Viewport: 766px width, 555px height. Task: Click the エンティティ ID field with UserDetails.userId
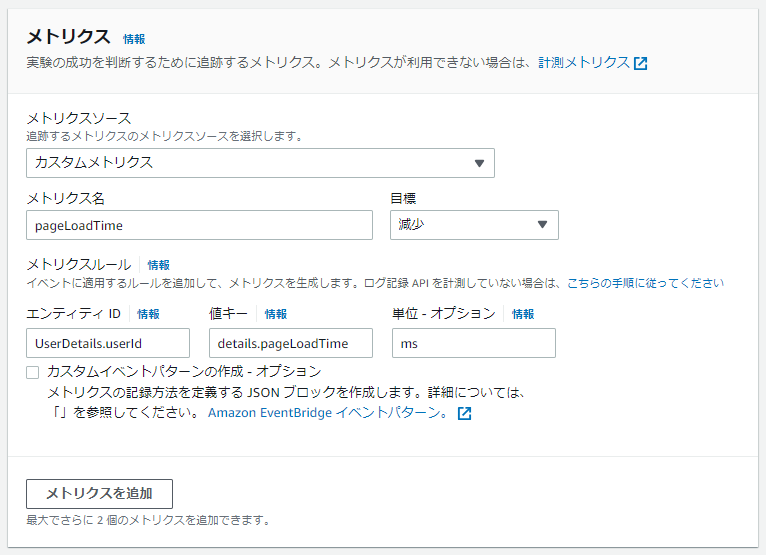[x=108, y=343]
